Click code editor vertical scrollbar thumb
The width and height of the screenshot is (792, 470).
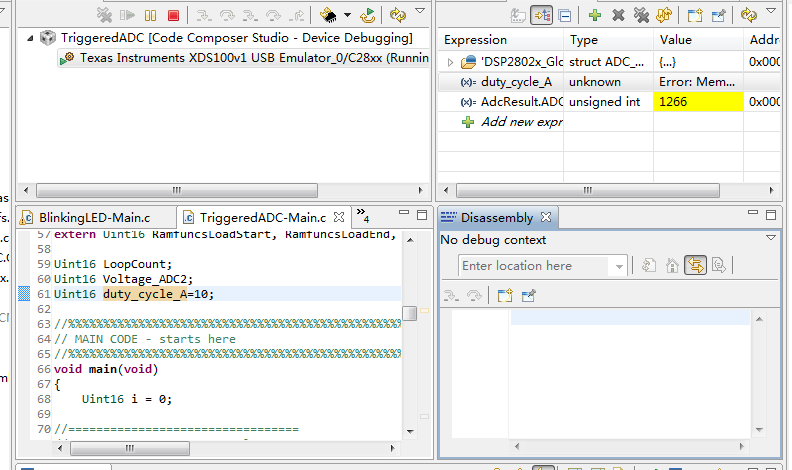pos(410,314)
